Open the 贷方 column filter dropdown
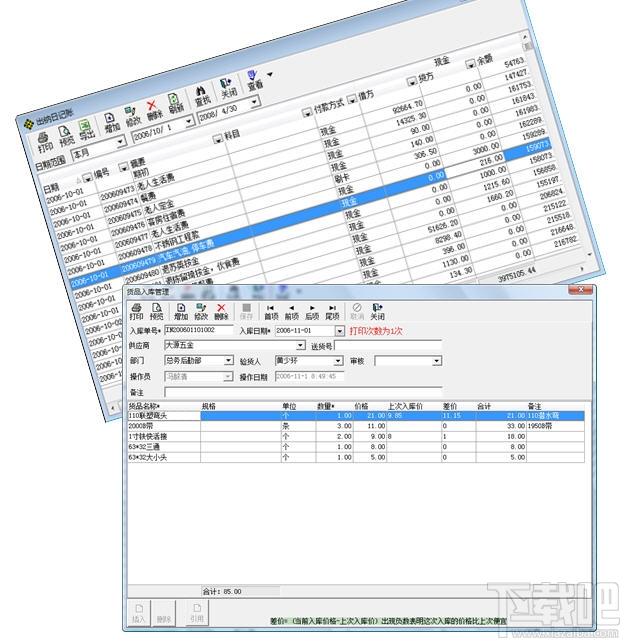Viewport: 627px width, 643px height. coord(411,82)
